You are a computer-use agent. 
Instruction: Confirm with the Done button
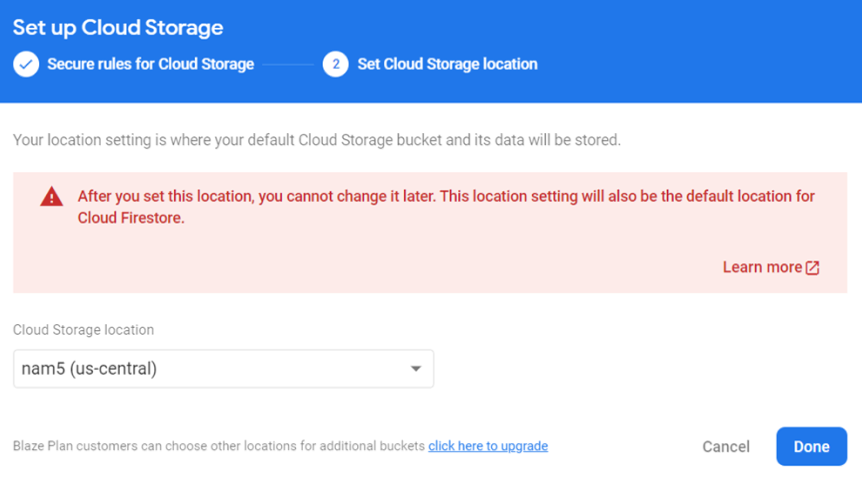(811, 447)
